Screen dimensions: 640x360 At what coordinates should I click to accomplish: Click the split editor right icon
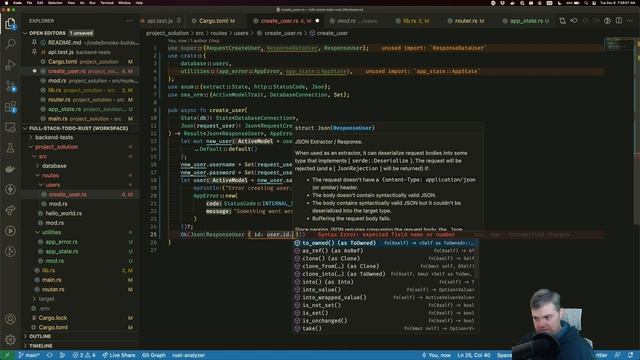(x=619, y=21)
